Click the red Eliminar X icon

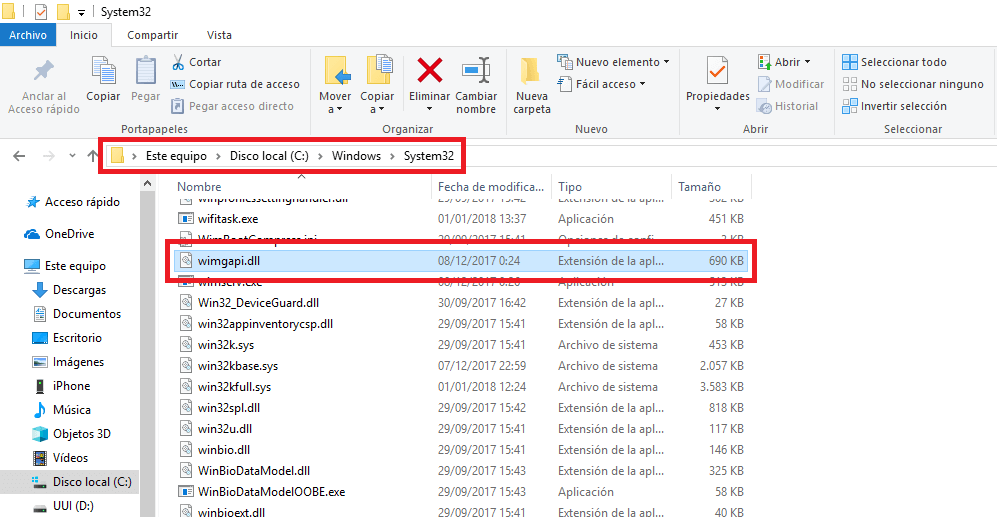[x=429, y=70]
